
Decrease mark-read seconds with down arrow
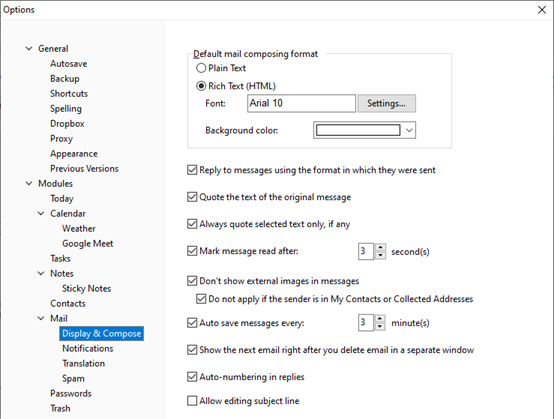click(380, 255)
